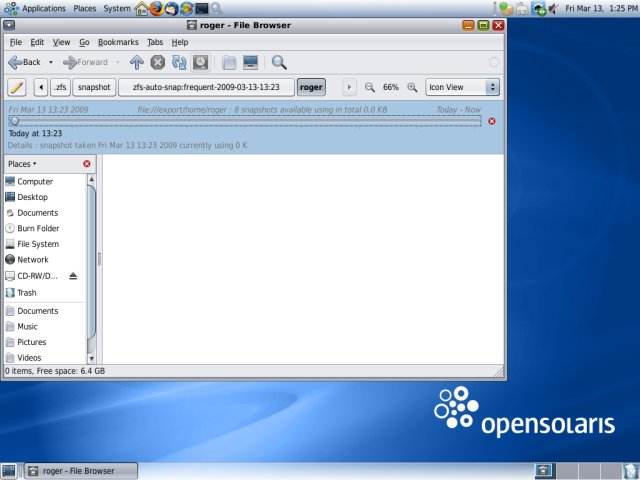640x480 pixels.
Task: Click the middle of the snapshot timeline track
Action: pos(245,121)
